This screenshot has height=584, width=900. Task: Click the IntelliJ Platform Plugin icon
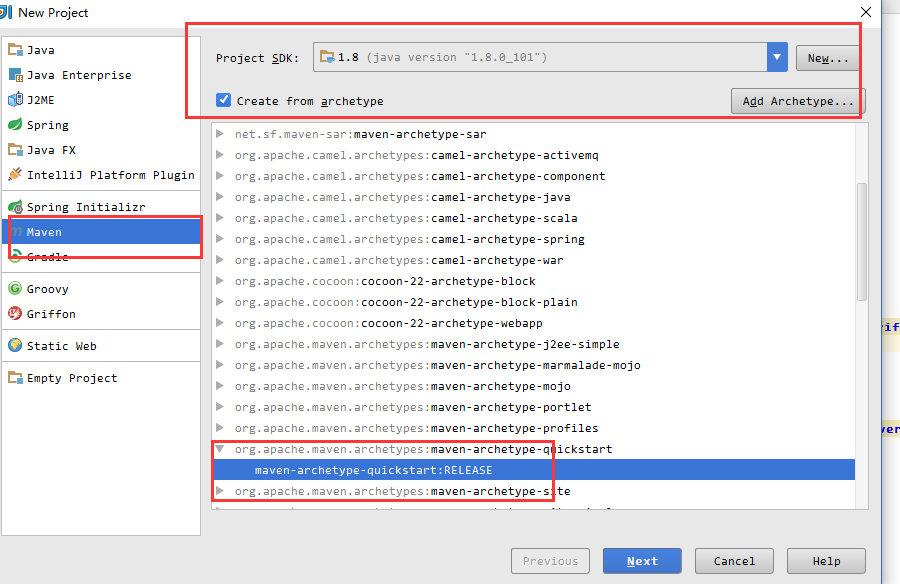(x=15, y=175)
